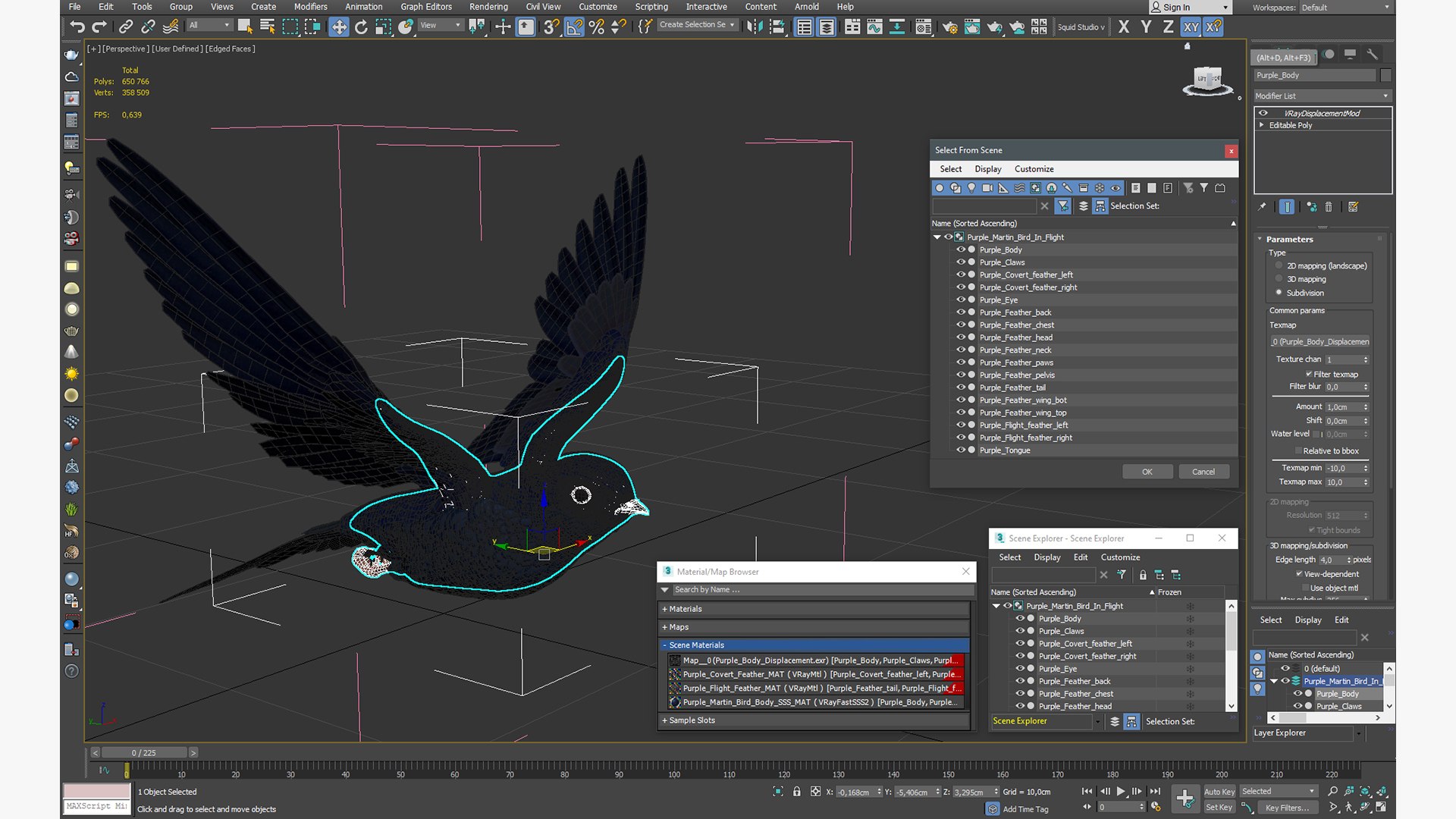Expand the Sample Slots section
Viewport: 1456px width, 819px height.
814,720
